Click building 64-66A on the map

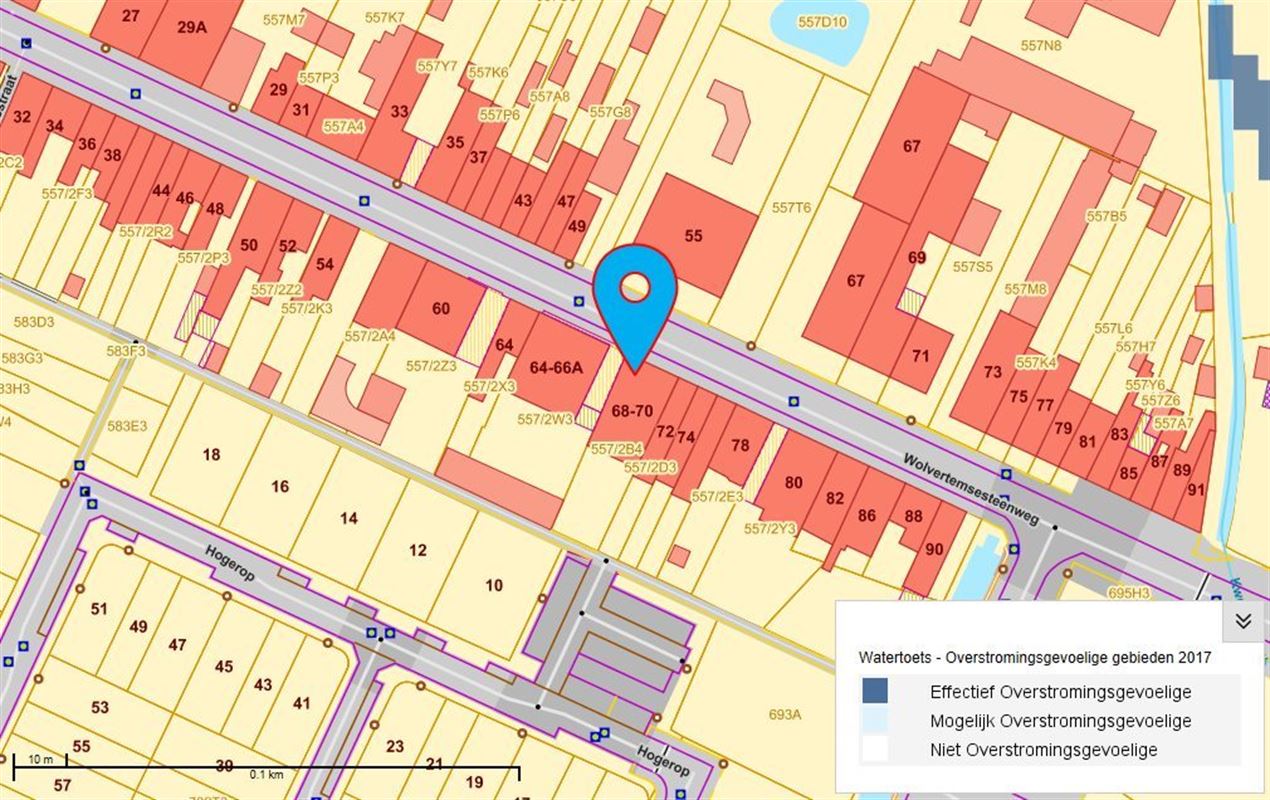click(x=555, y=367)
